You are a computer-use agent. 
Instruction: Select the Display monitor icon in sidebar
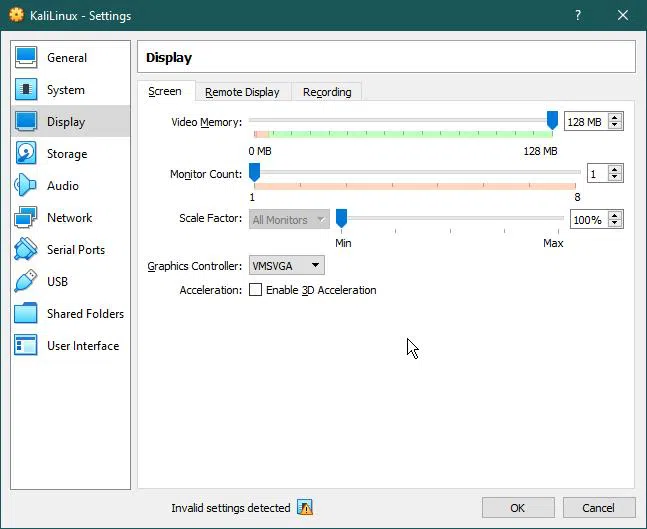(x=26, y=121)
